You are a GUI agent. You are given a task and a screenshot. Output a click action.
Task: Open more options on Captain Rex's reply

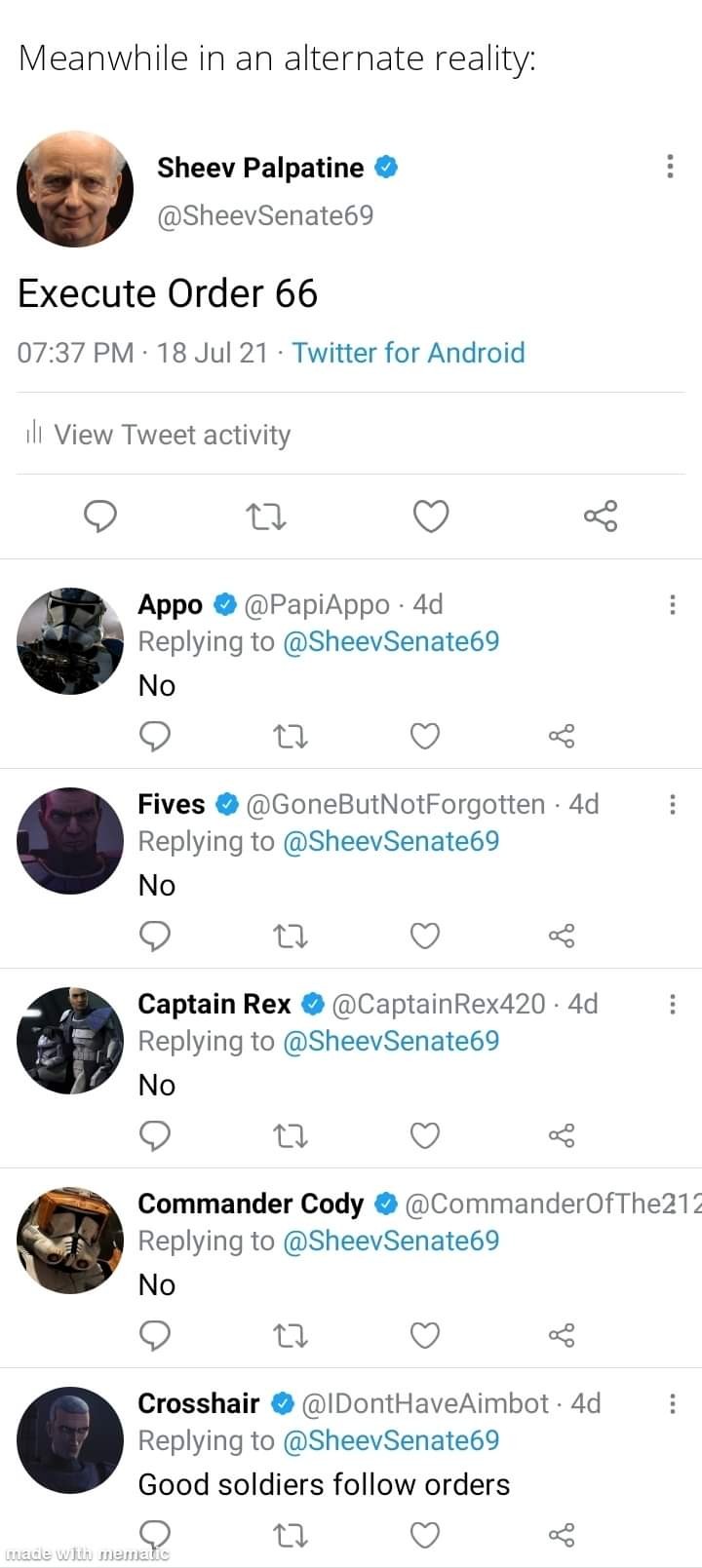(672, 1005)
